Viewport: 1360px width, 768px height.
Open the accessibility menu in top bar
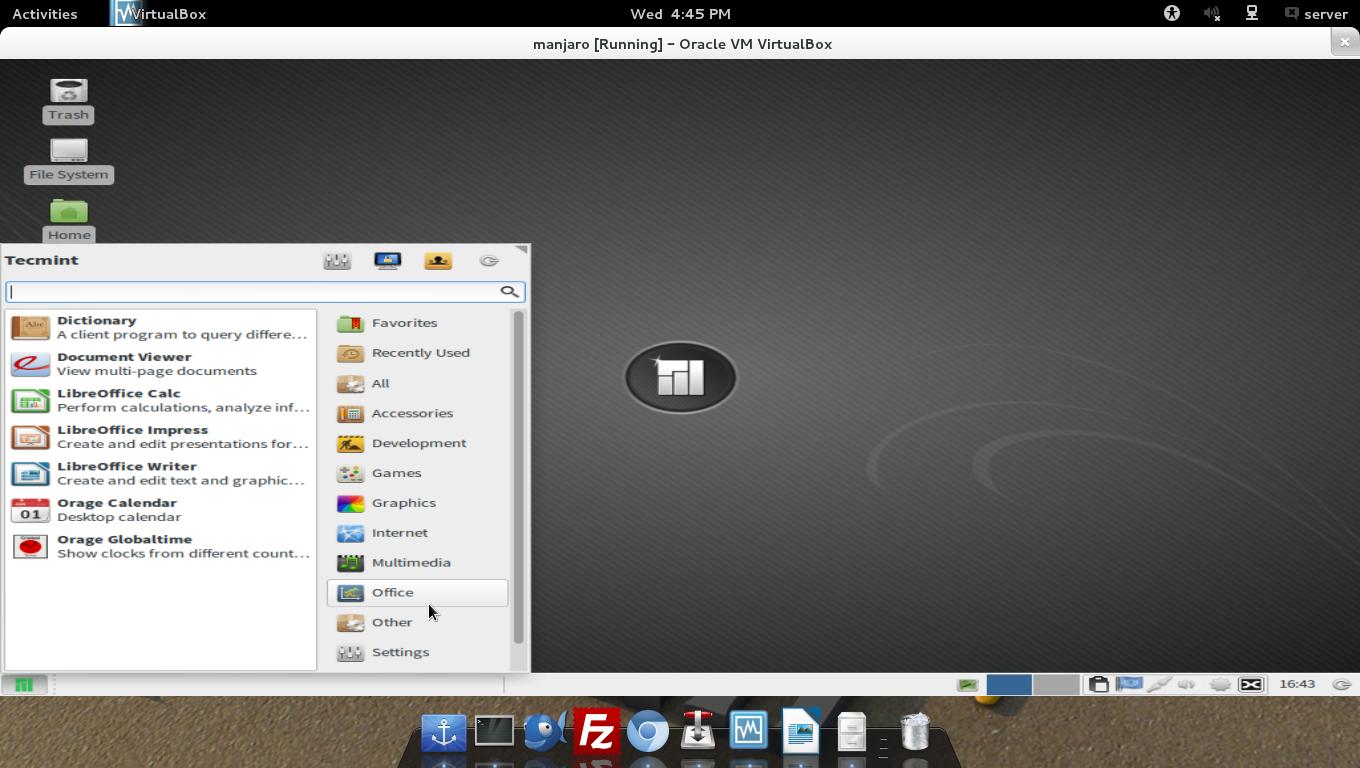1171,14
